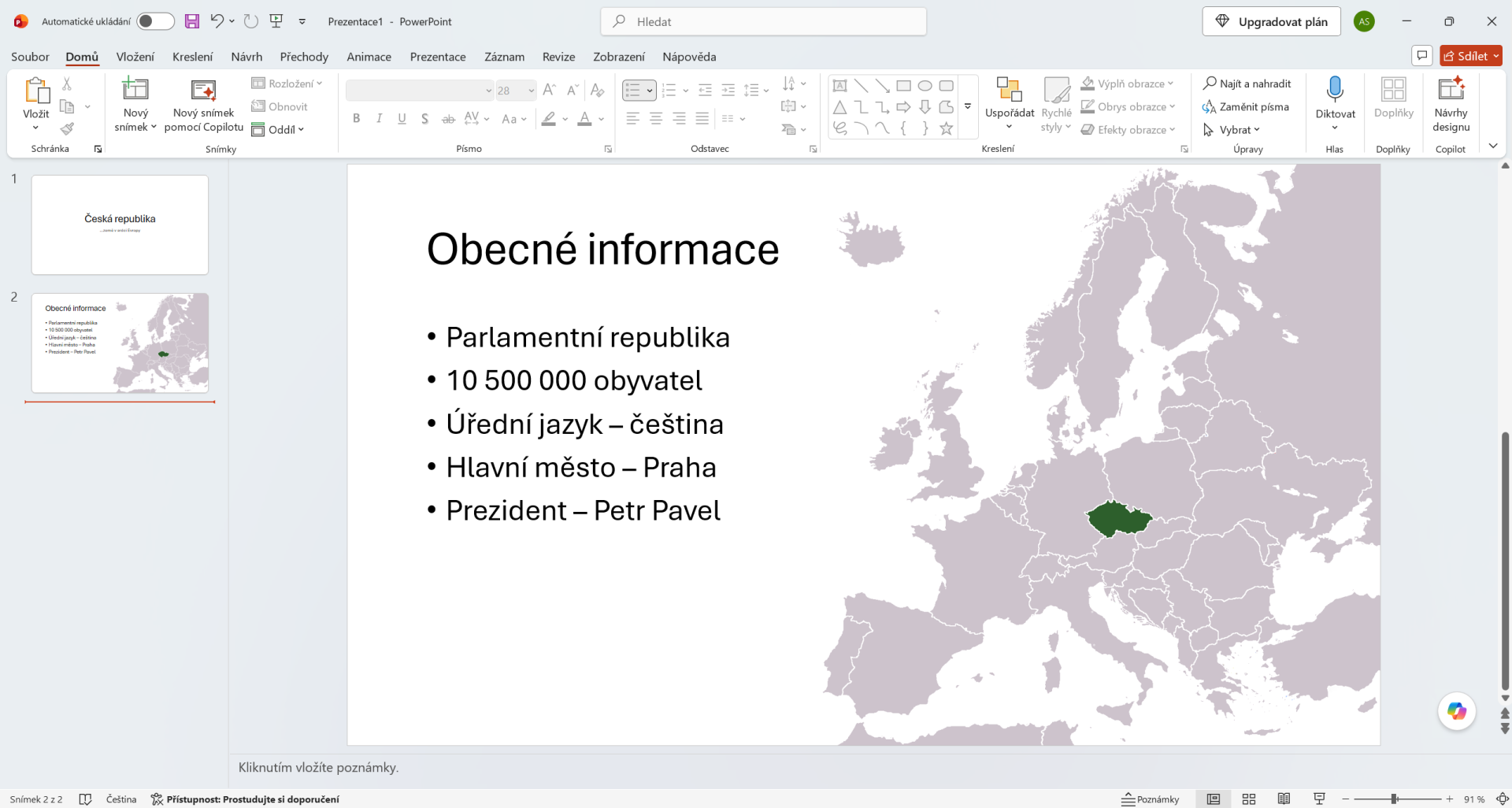Open the comments pane icon
This screenshot has width=1512, height=808.
1422,56
